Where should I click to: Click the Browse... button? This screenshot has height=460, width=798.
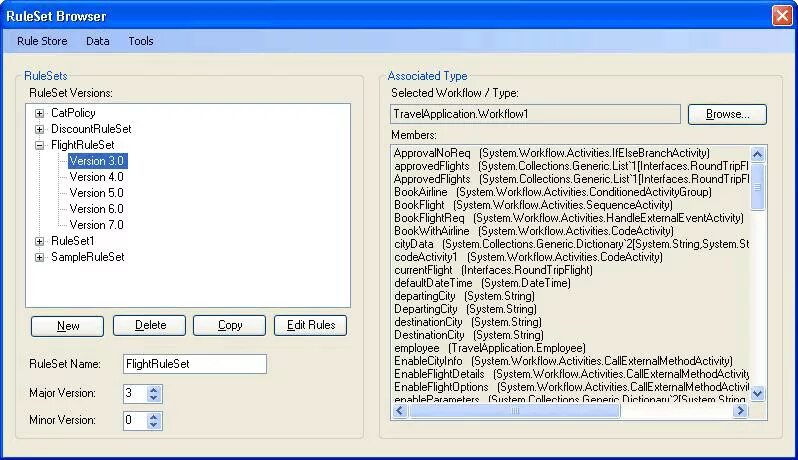[727, 114]
